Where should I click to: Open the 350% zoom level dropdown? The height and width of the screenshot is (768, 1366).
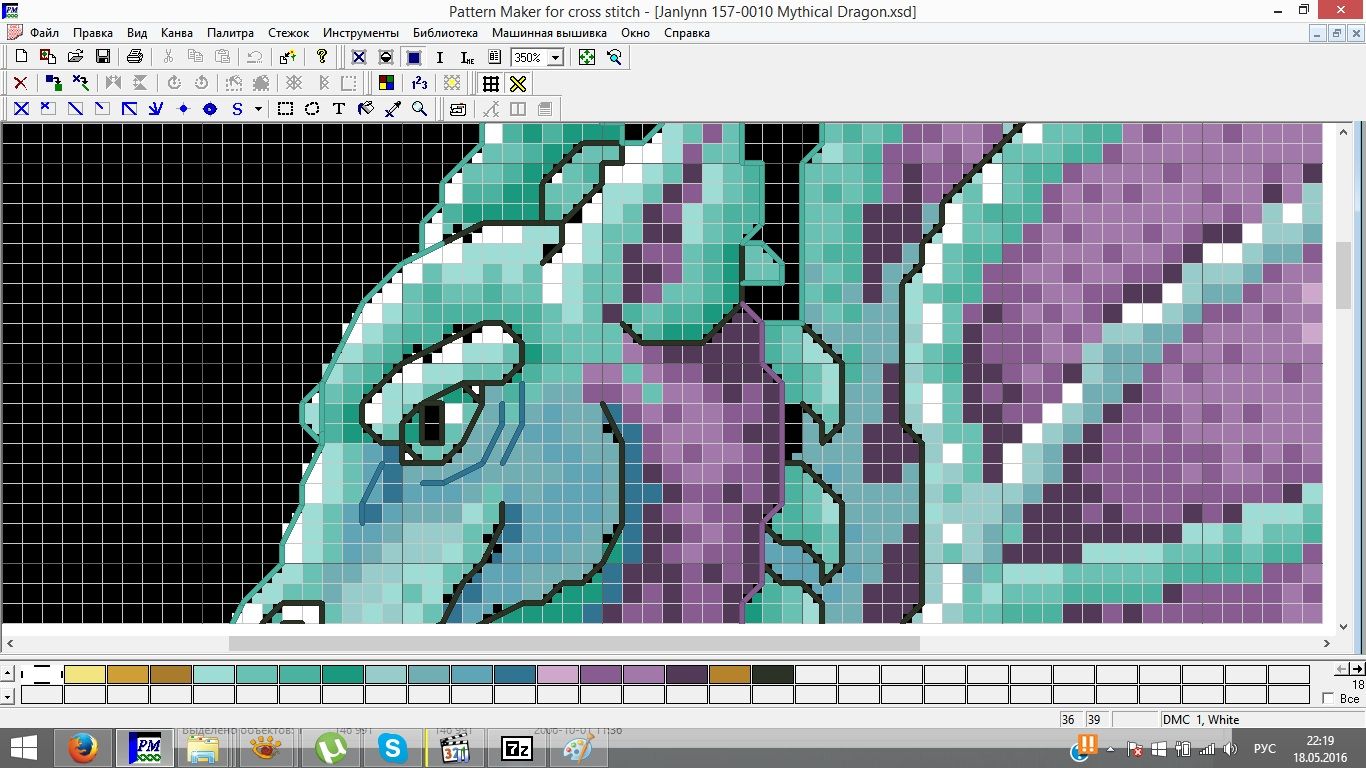(555, 58)
